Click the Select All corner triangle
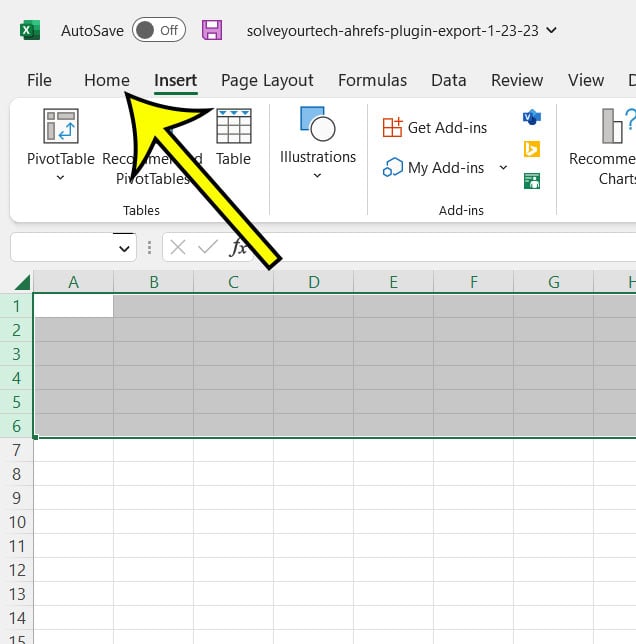This screenshot has width=636, height=644. 22,283
